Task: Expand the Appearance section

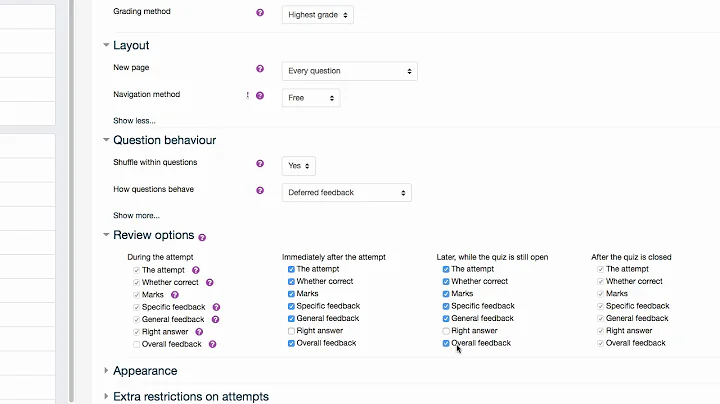Action: click(145, 370)
